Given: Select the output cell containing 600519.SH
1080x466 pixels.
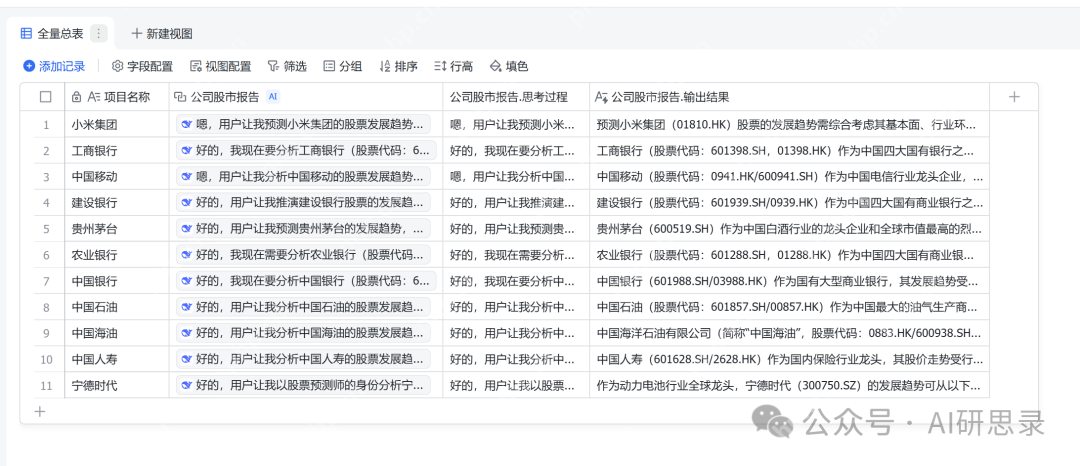Looking at the screenshot, I should (789, 229).
